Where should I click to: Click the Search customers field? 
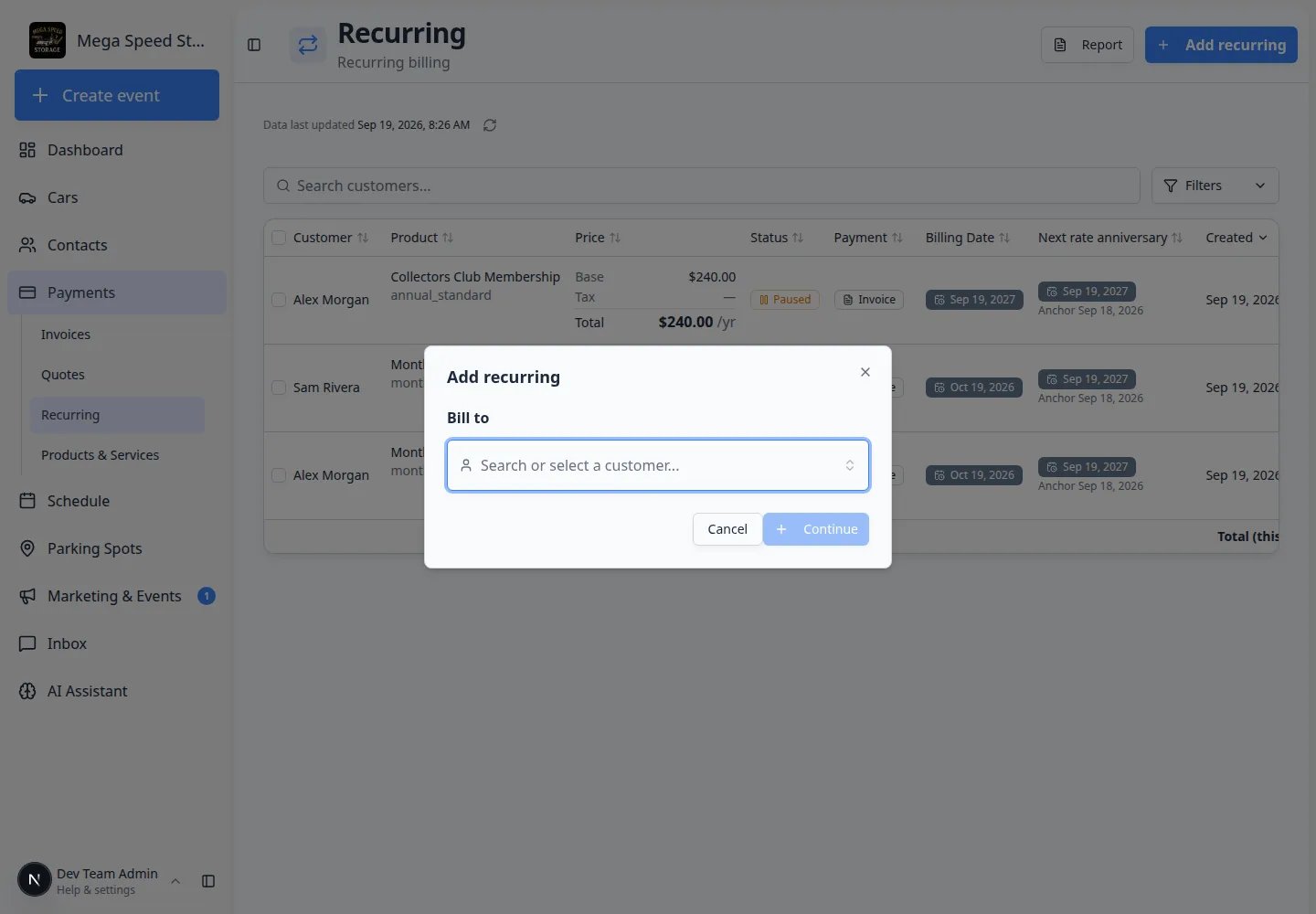[702, 186]
